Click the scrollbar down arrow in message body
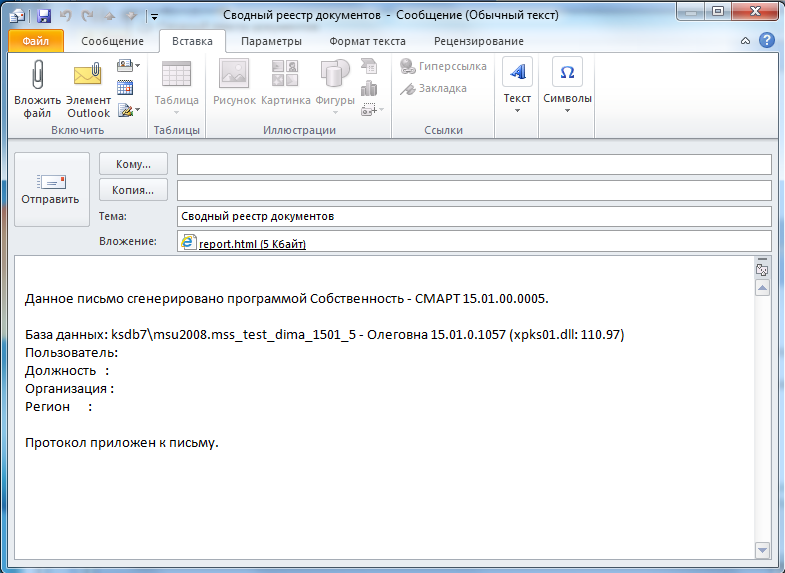This screenshot has height=573, width=785. click(762, 550)
